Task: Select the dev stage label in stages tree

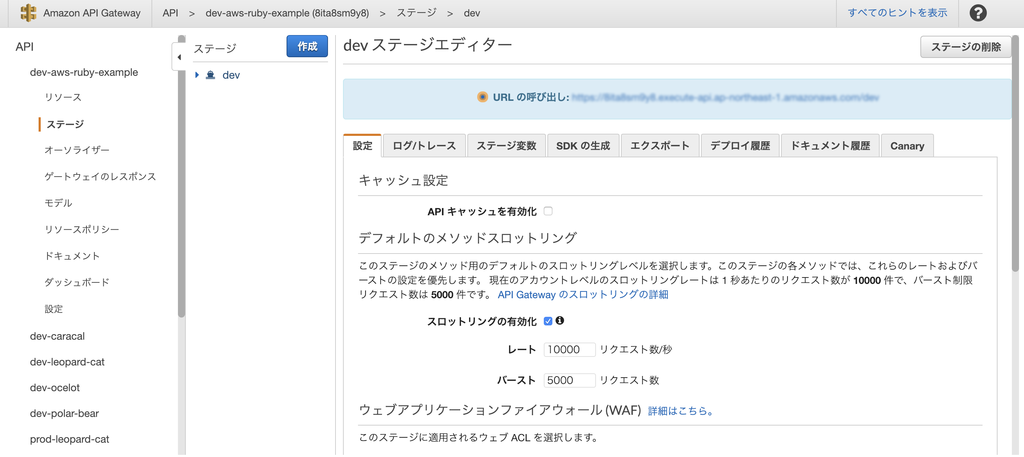Action: click(x=231, y=75)
